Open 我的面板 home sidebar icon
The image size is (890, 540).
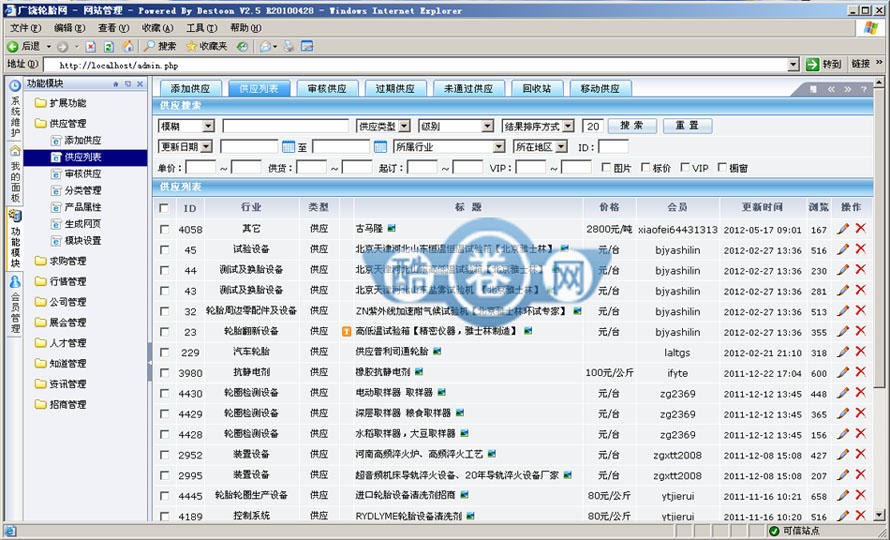point(15,151)
